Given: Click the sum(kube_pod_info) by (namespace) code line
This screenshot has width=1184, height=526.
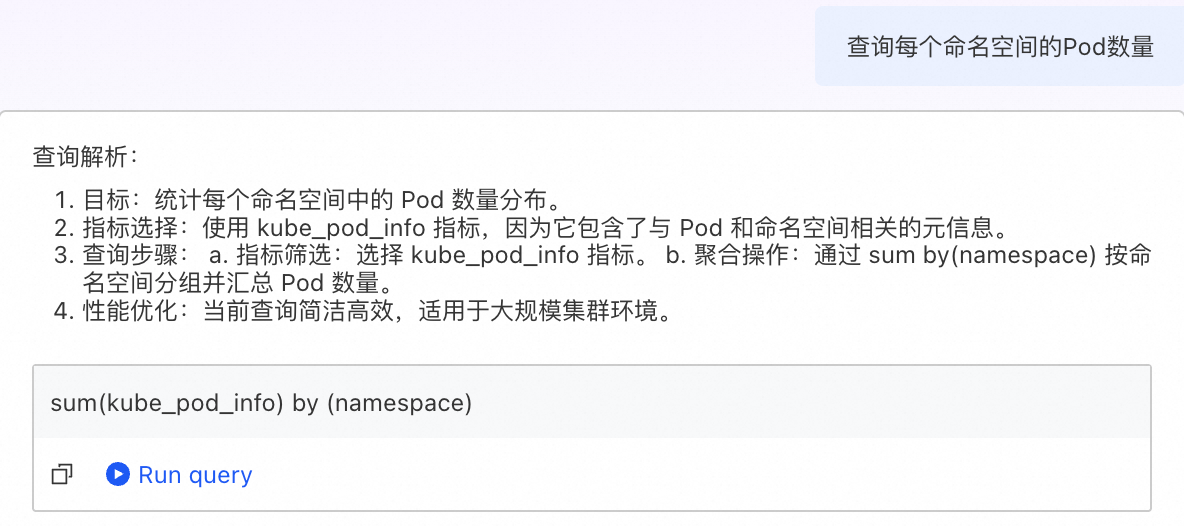Looking at the screenshot, I should click(x=261, y=403).
